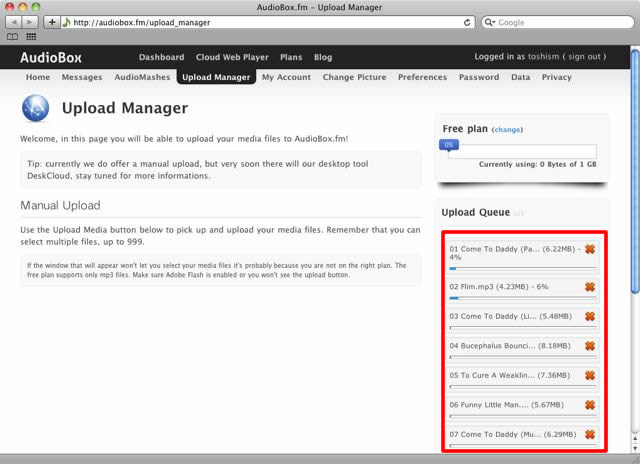
Task: Add bookmark with the plus button
Action: [52, 22]
